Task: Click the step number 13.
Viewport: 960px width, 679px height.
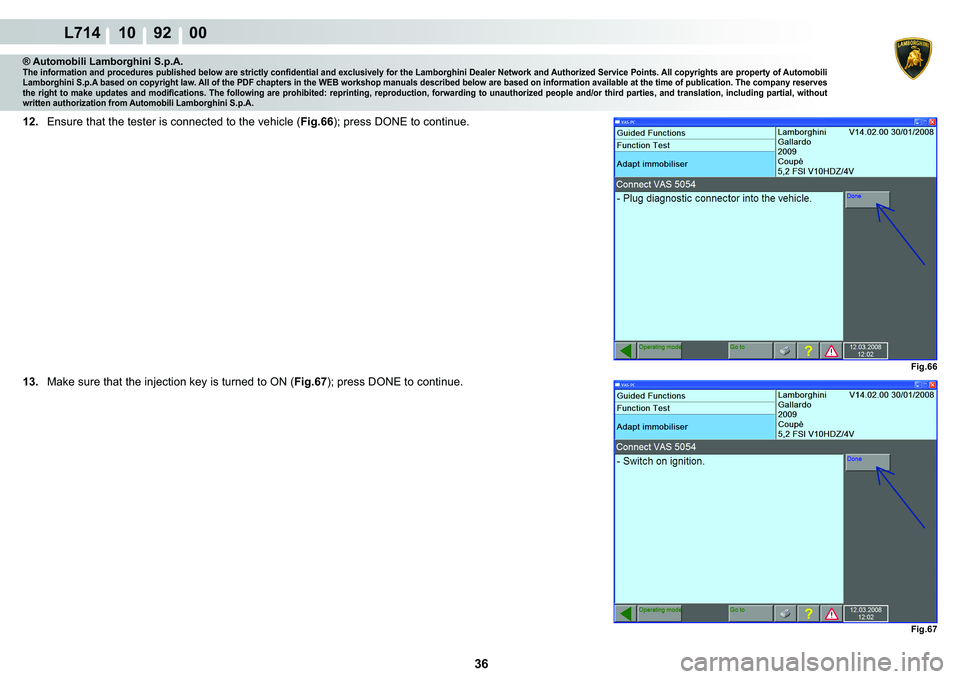Action: coord(31,382)
